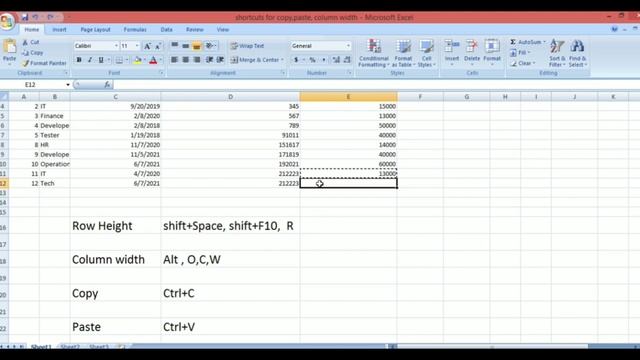
Task: Click the Paste clipboard icon
Action: click(9, 47)
